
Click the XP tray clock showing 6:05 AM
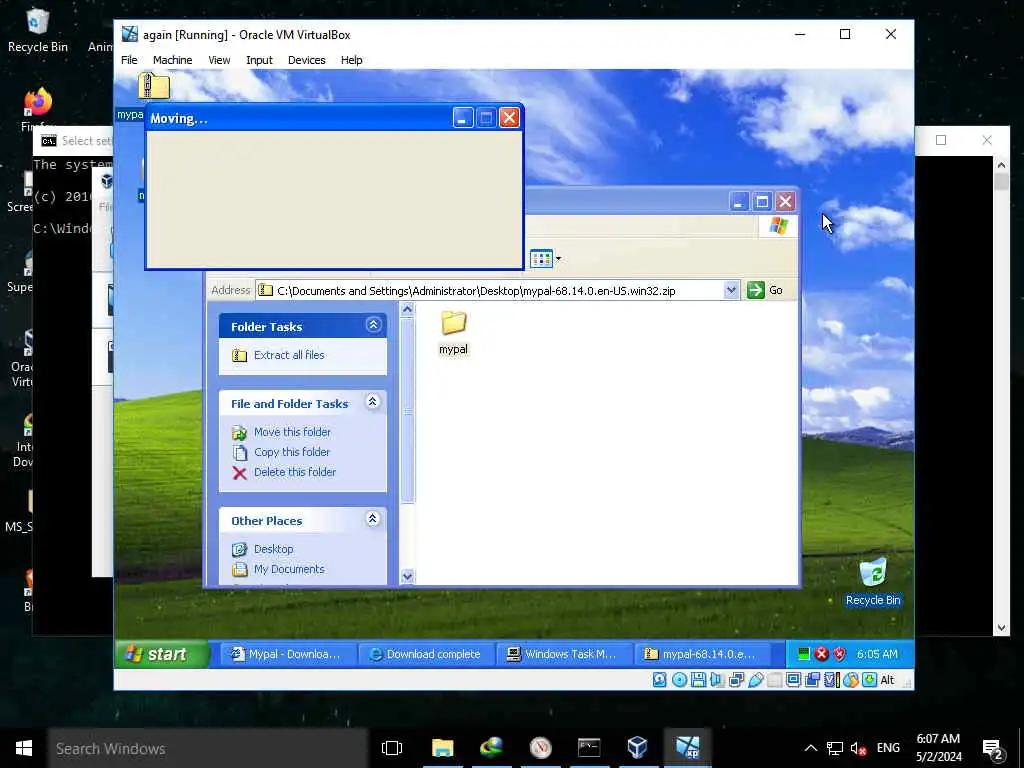(877, 654)
